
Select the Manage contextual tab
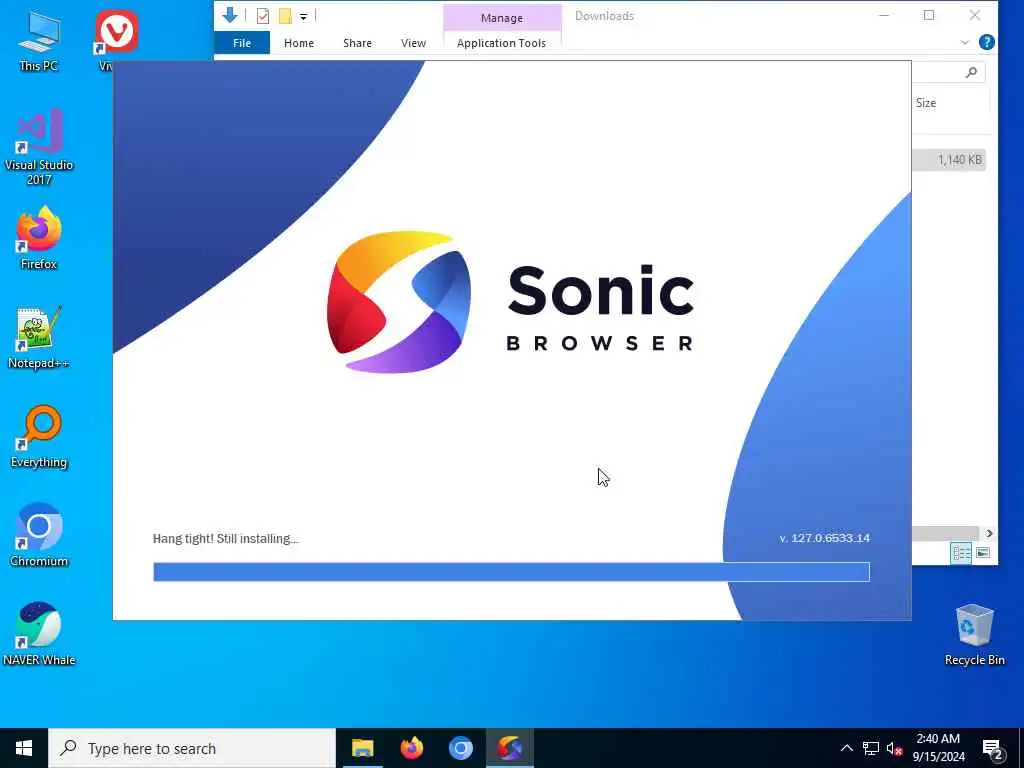tap(502, 18)
